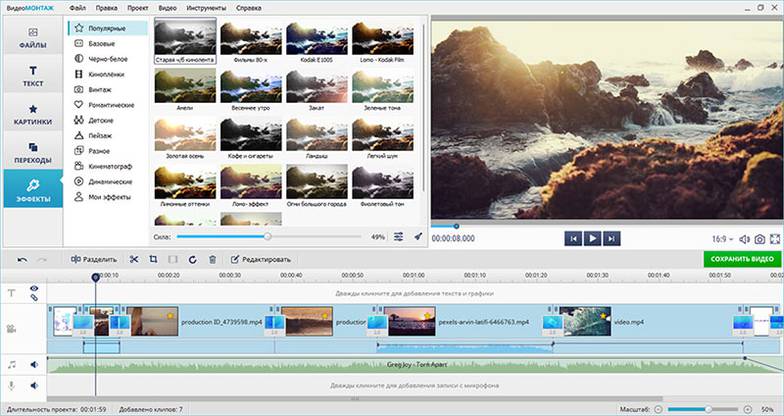Select the pexels-arvin-latifi-6466763.mp4 clip

click(466, 322)
